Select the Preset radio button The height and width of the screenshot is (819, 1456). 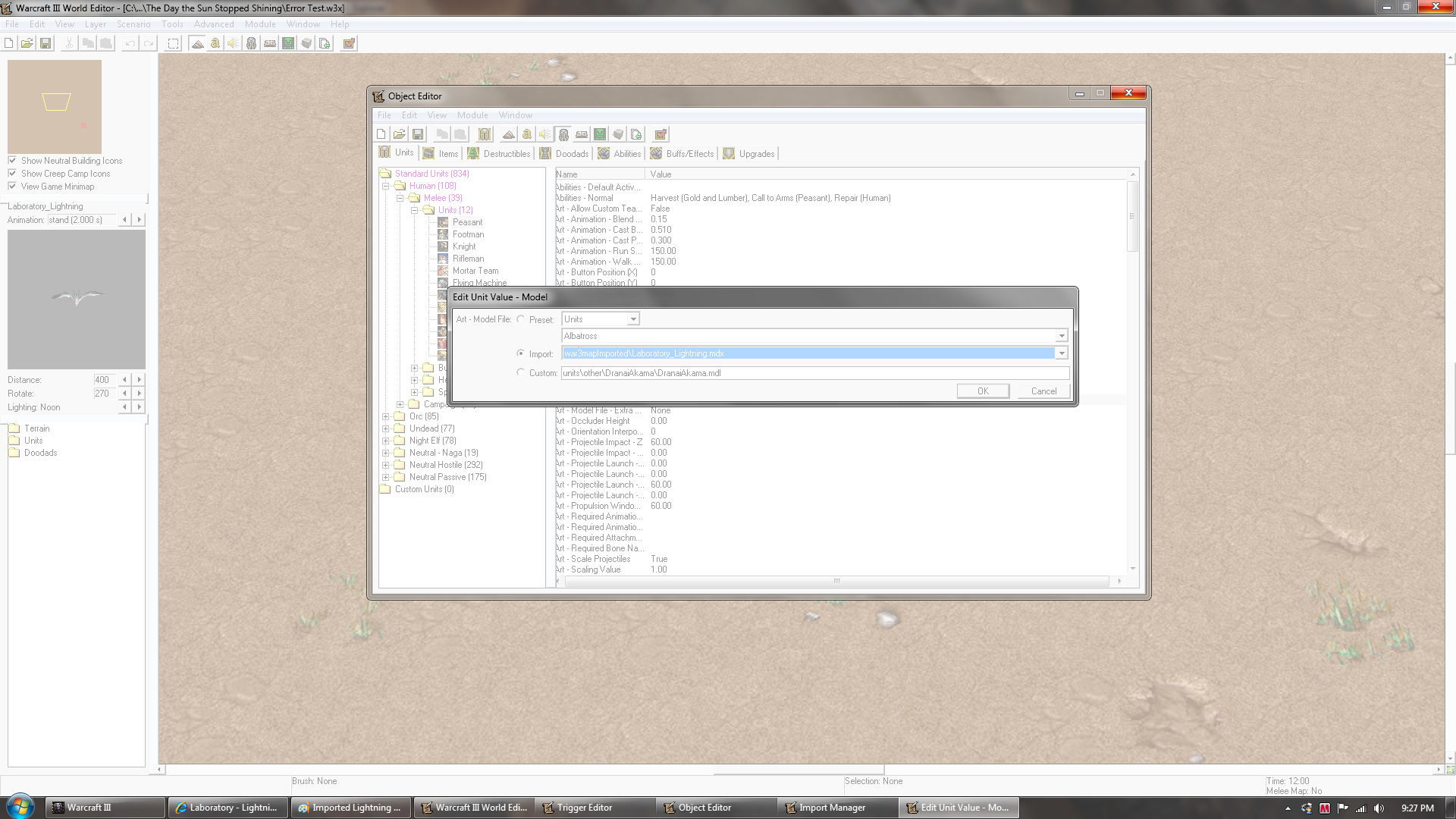520,319
